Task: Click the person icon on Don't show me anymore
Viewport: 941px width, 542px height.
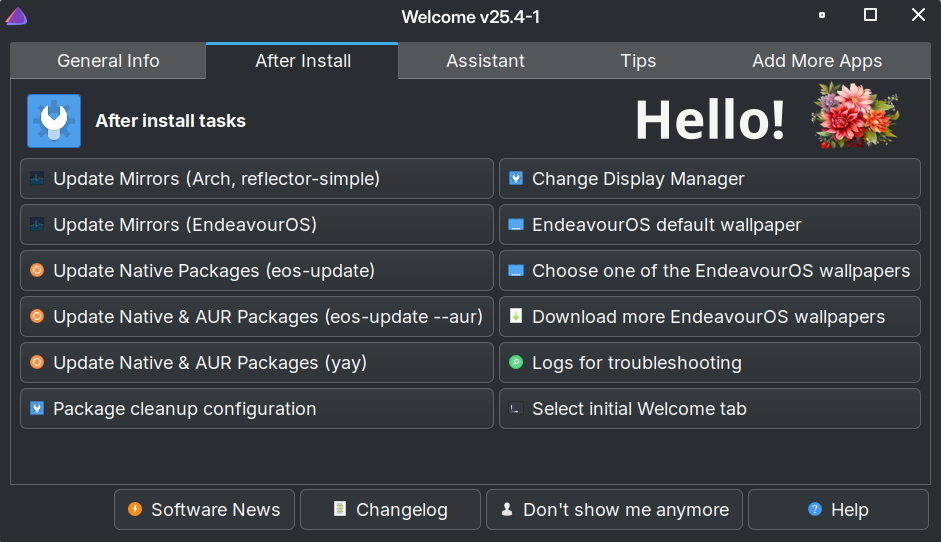Action: point(507,510)
